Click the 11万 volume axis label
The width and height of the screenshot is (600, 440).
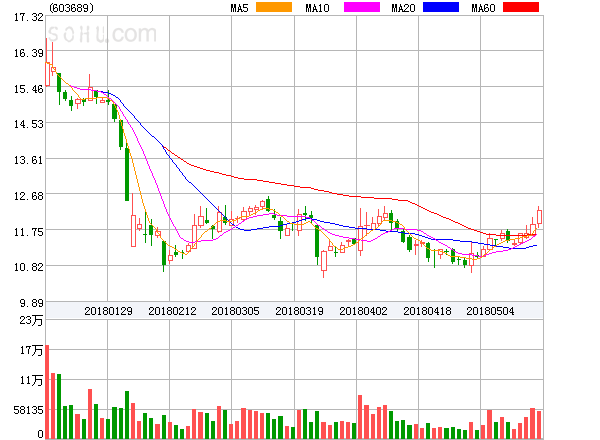click(x=31, y=380)
